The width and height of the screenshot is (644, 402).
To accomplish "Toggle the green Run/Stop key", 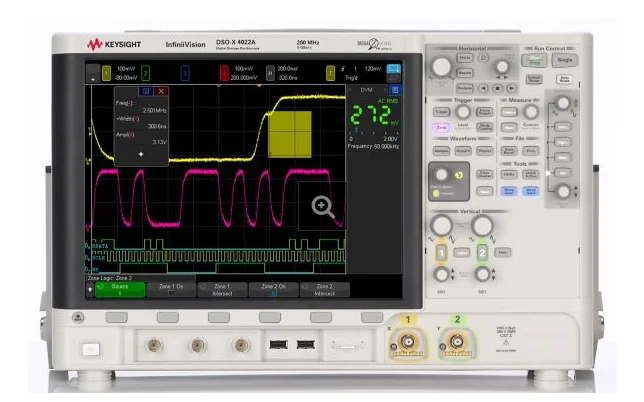I will point(534,60).
